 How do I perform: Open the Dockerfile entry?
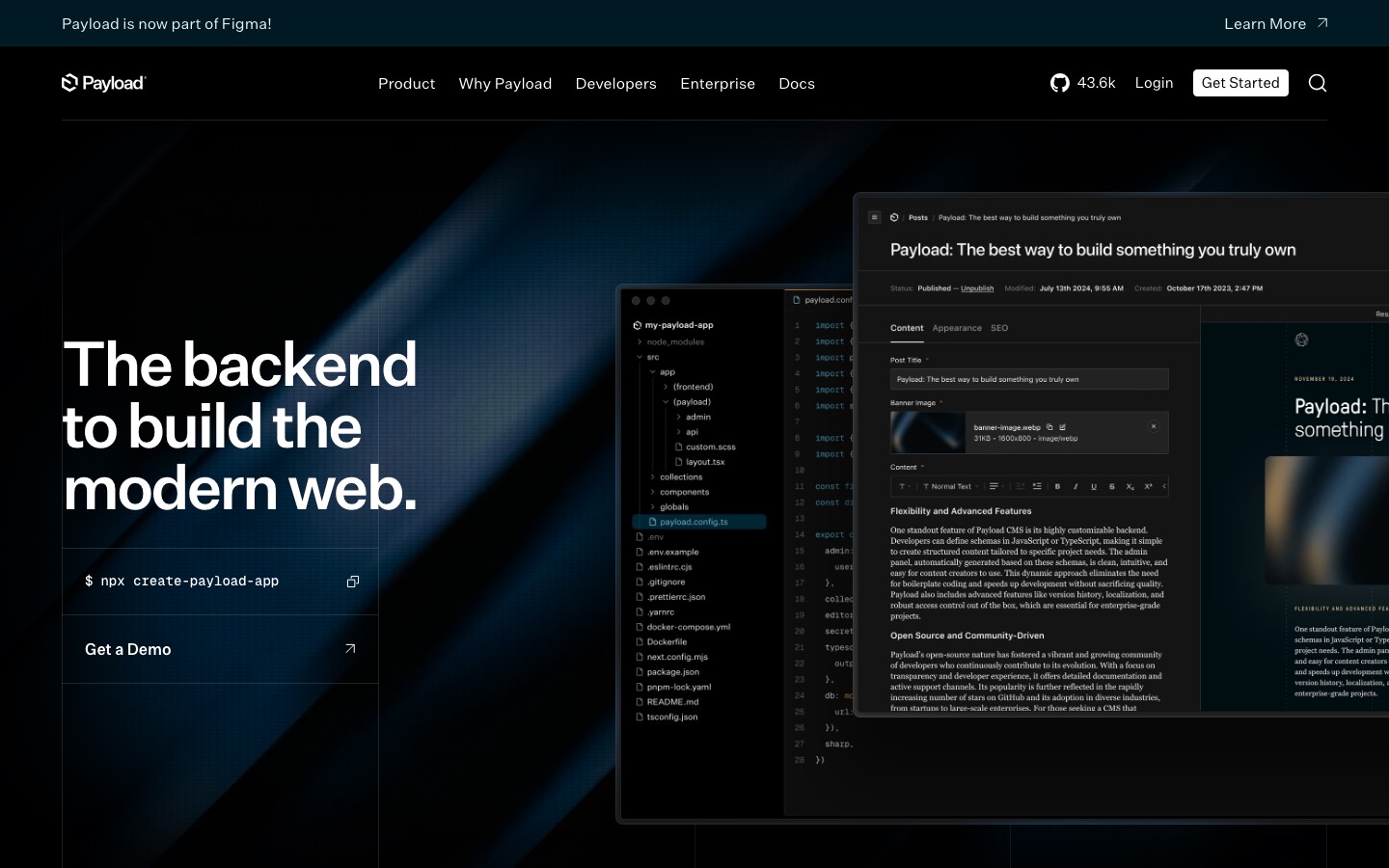(662, 642)
